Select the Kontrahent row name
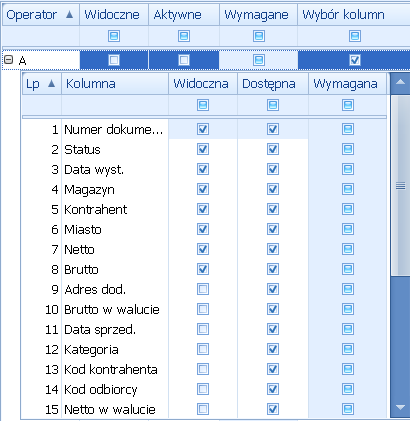410x421 pixels. (96, 209)
